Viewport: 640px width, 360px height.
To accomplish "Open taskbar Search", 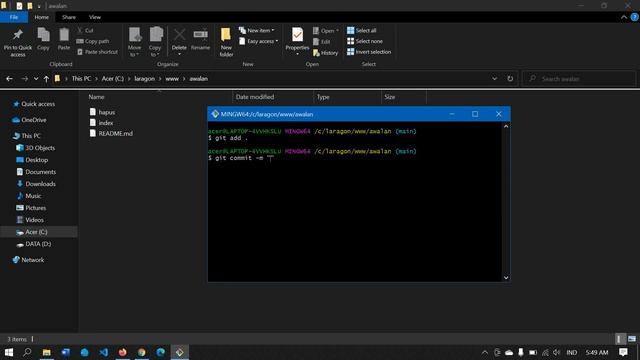I will coord(27,352).
